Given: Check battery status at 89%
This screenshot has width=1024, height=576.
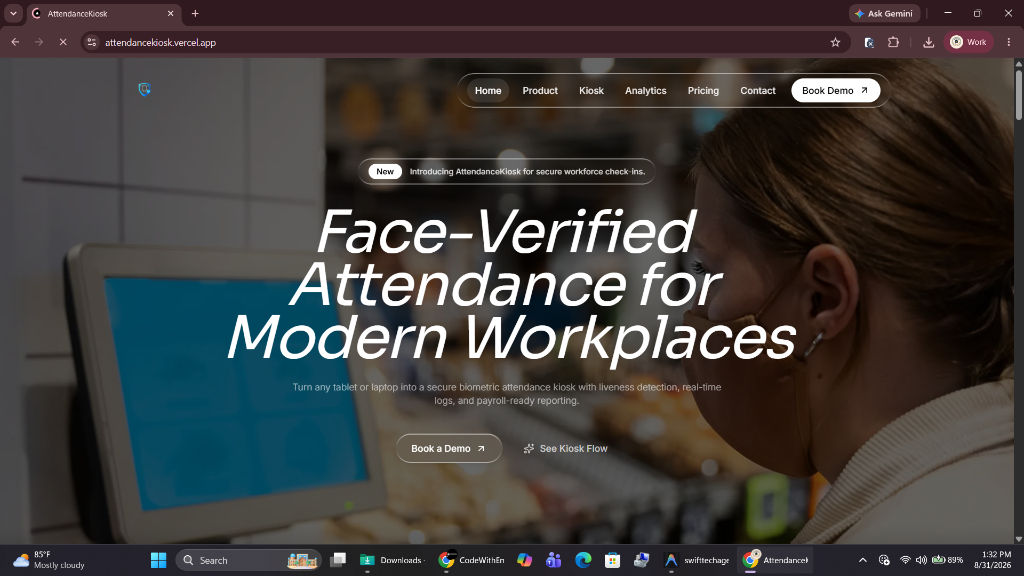Looking at the screenshot, I should [x=947, y=560].
